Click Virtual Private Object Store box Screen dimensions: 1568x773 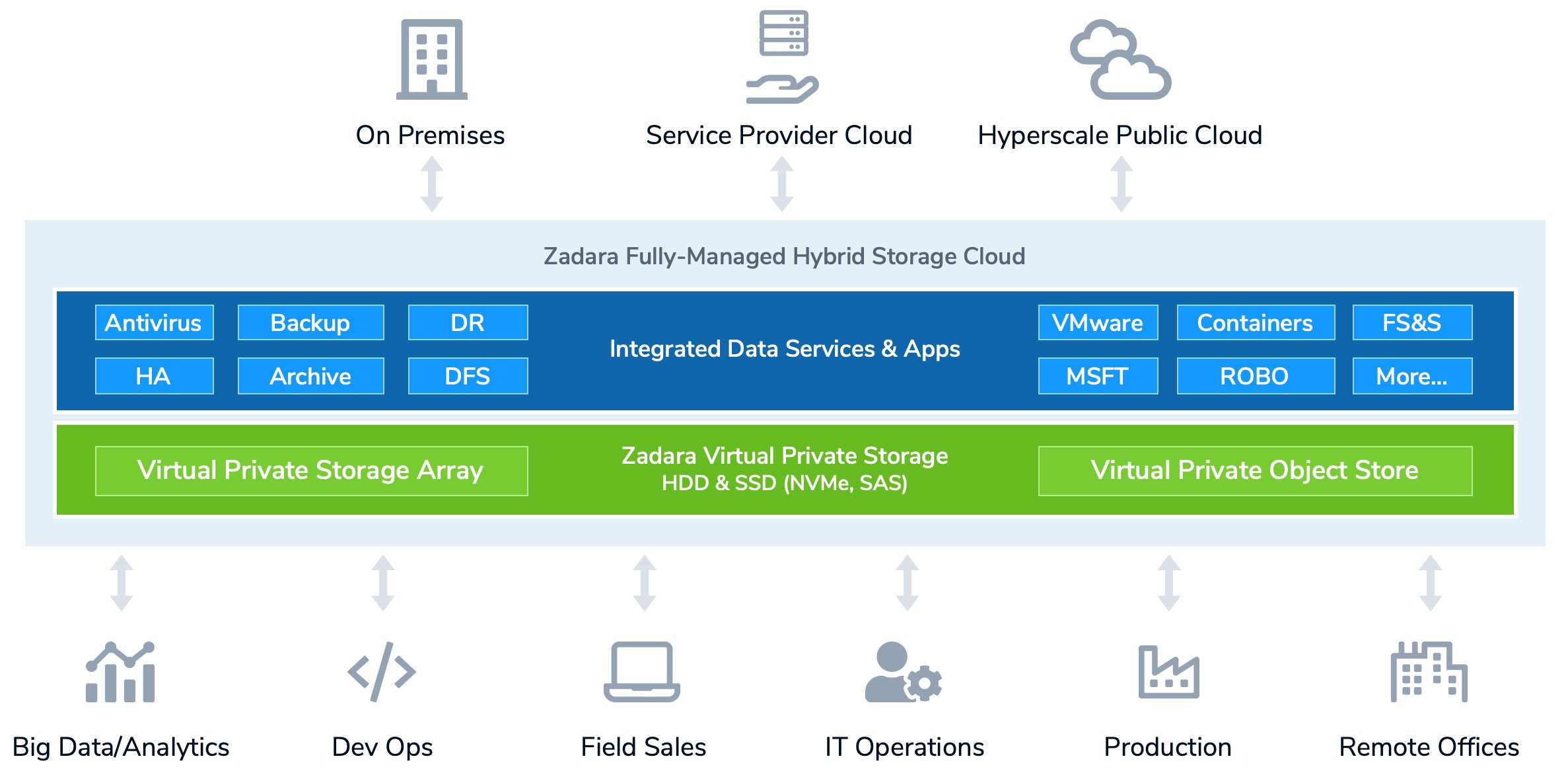(1256, 471)
